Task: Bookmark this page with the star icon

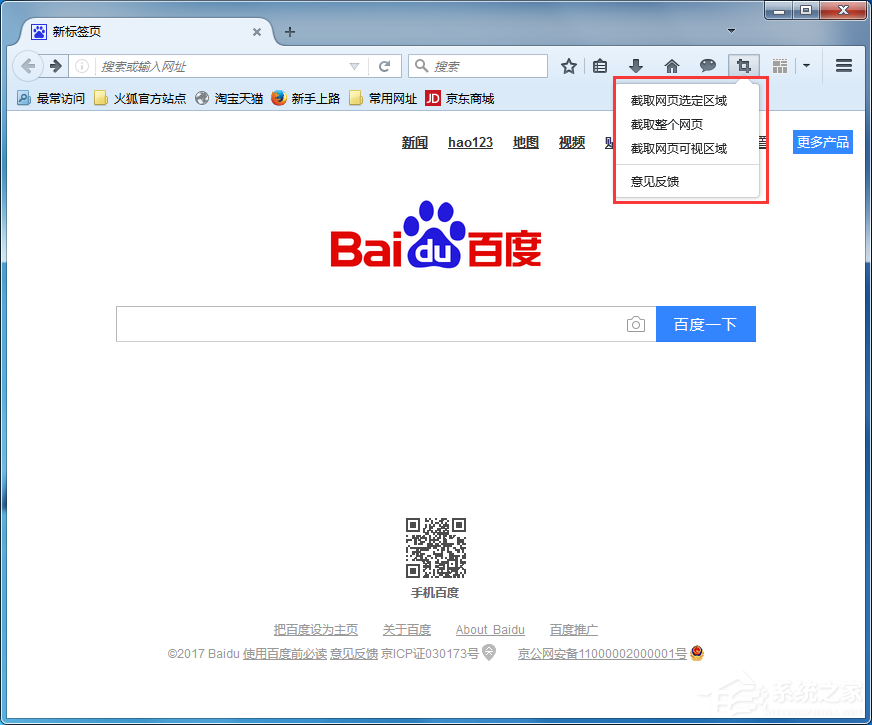Action: [x=568, y=65]
